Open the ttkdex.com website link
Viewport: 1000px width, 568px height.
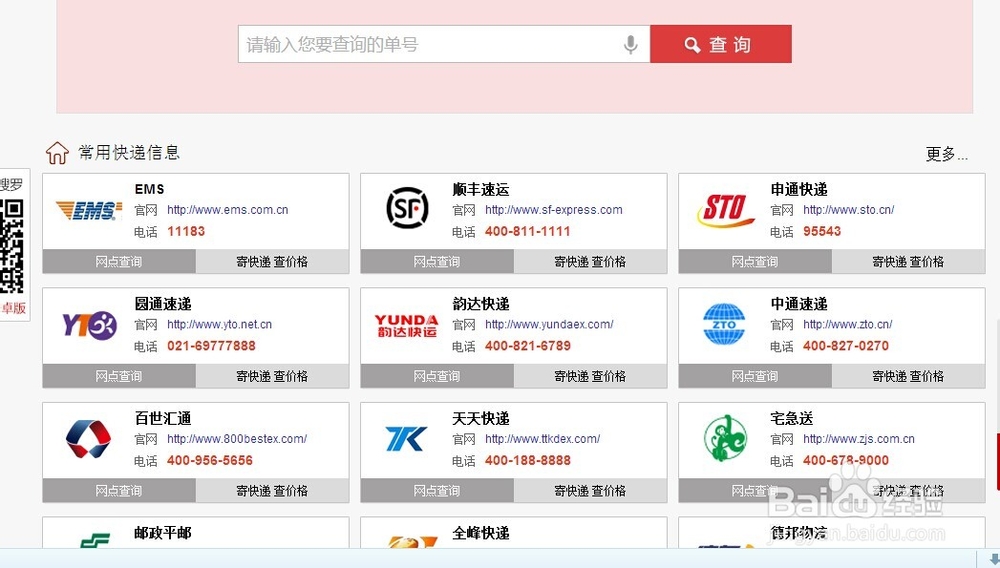click(x=542, y=439)
